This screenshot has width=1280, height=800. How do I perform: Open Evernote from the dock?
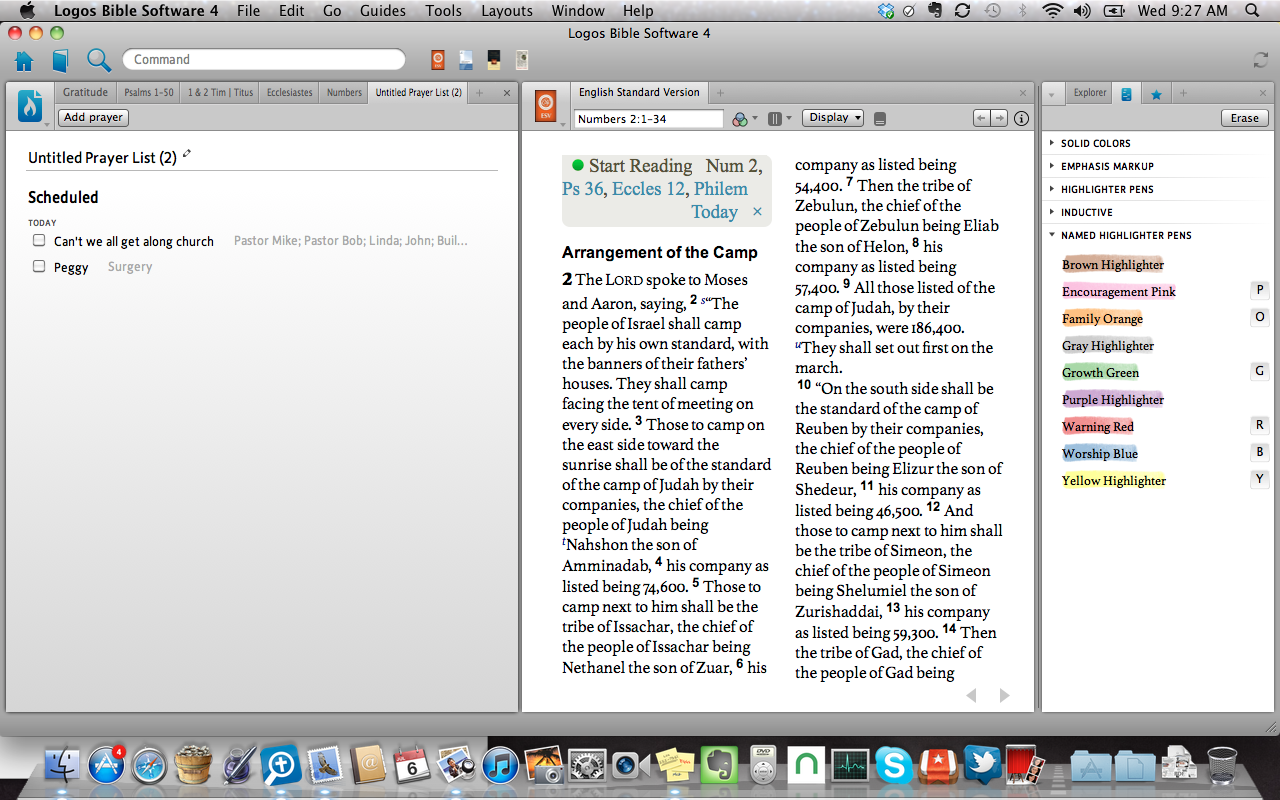[719, 766]
